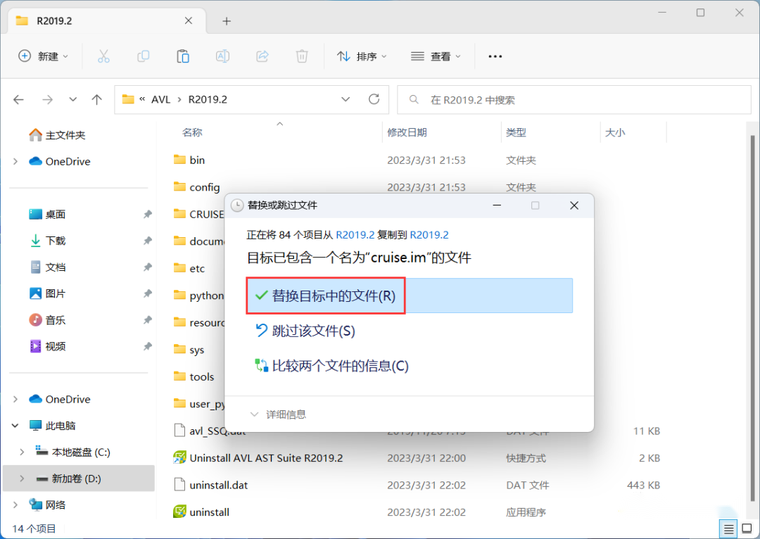Click the Share icon in toolbar

coord(262,56)
